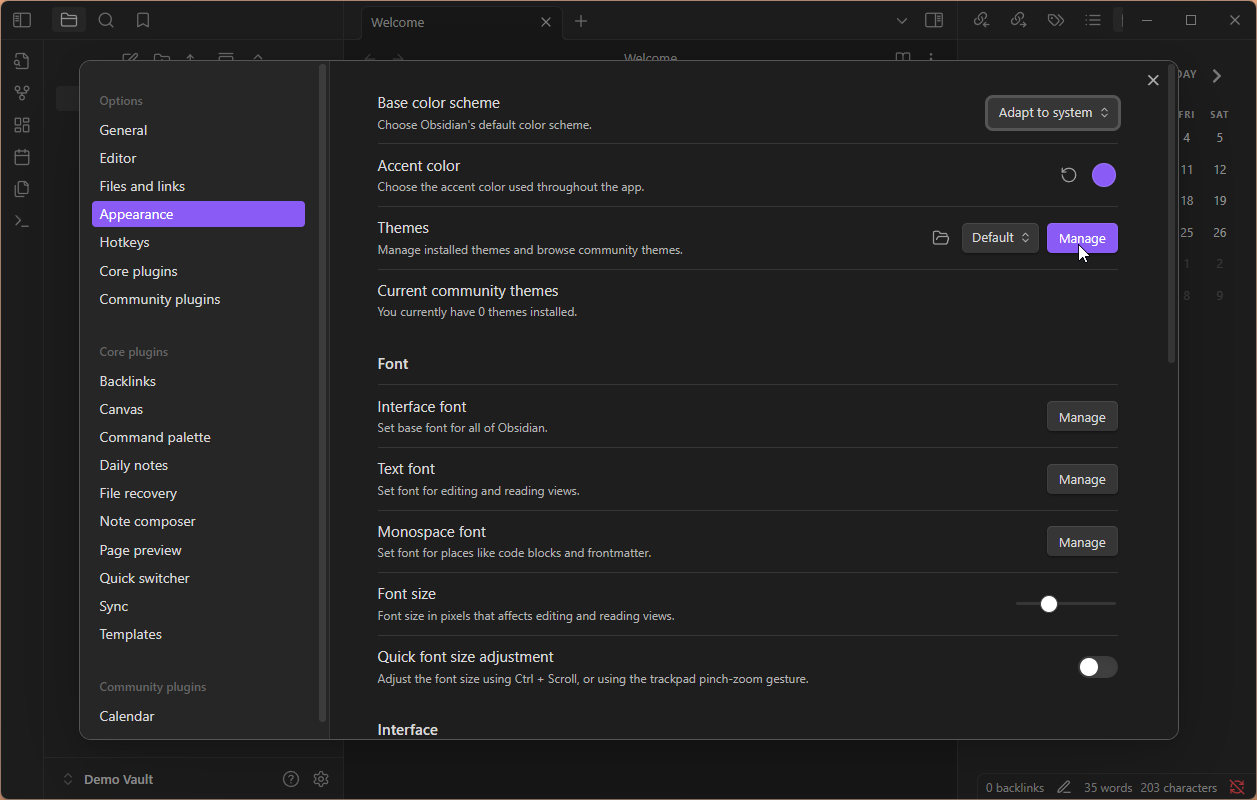Open Editor settings
This screenshot has width=1257, height=800.
point(198,158)
